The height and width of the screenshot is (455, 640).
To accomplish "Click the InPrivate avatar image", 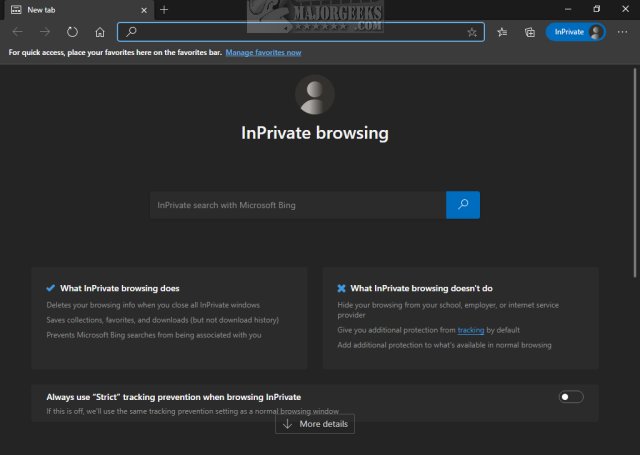I will (315, 95).
